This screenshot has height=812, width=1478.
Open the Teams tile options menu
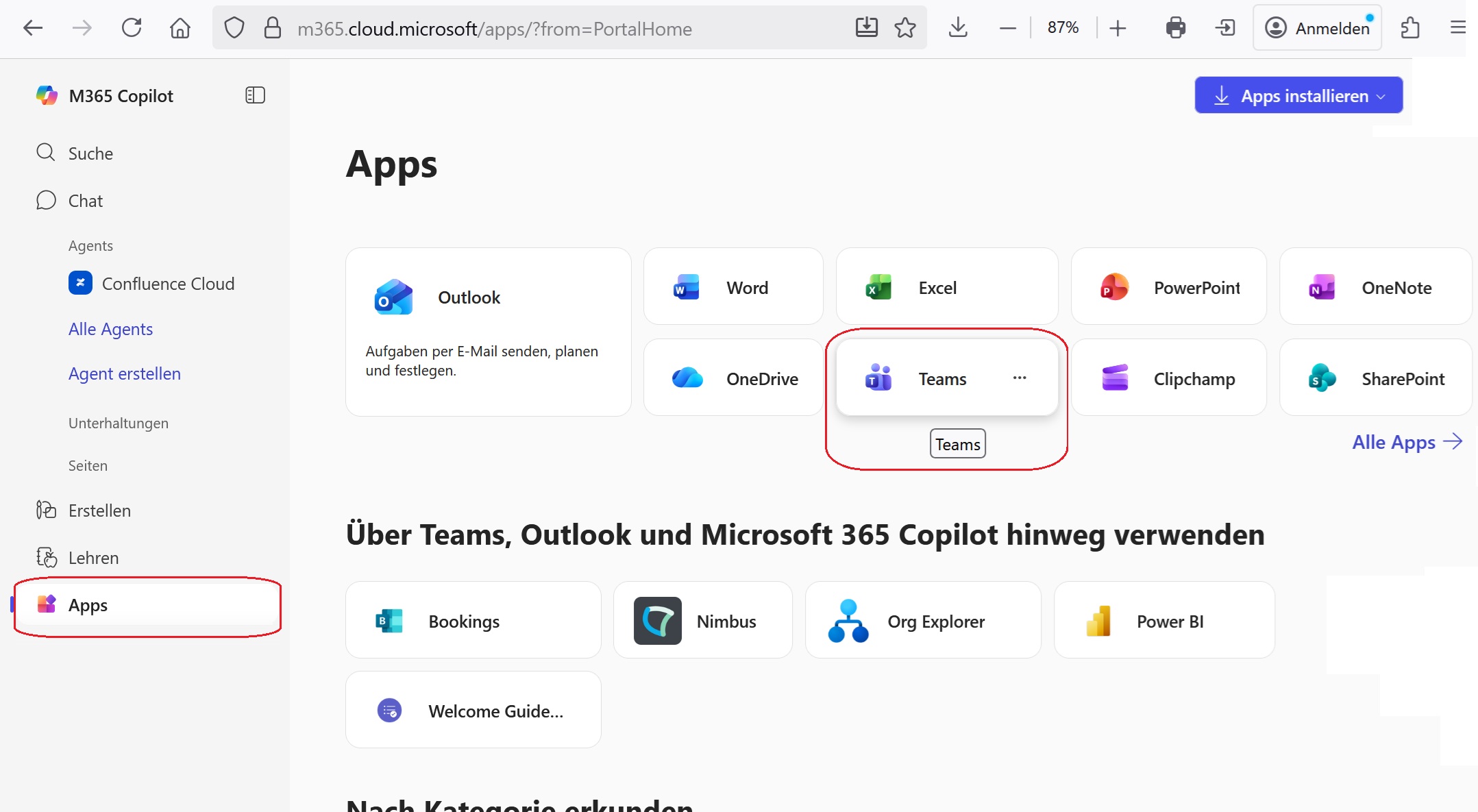click(1020, 378)
